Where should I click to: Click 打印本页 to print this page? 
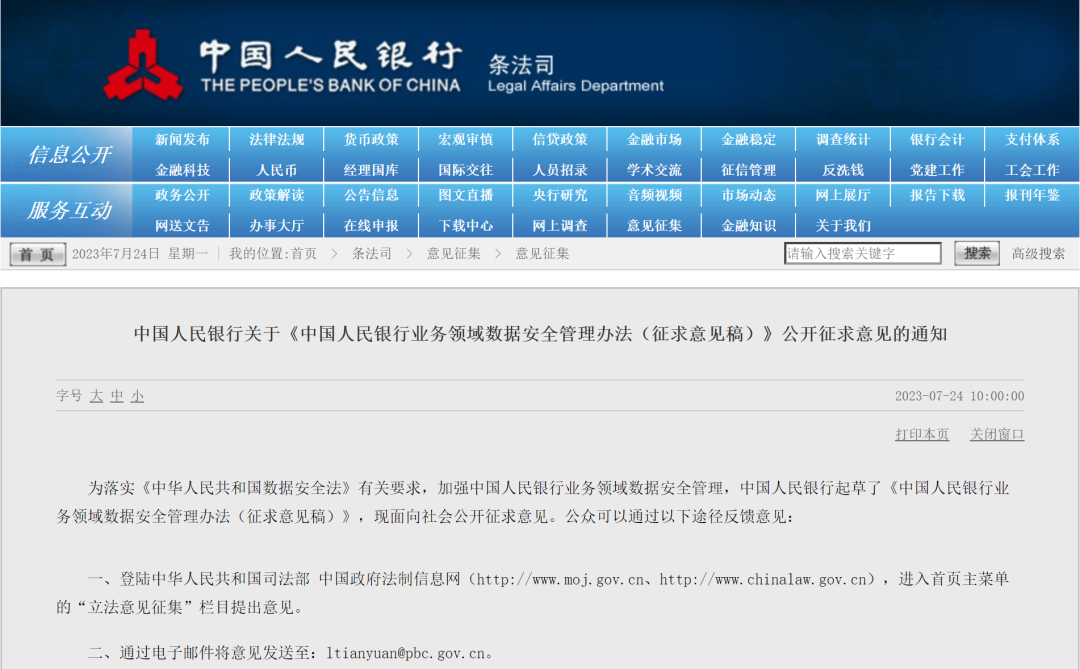pyautogui.click(x=921, y=434)
